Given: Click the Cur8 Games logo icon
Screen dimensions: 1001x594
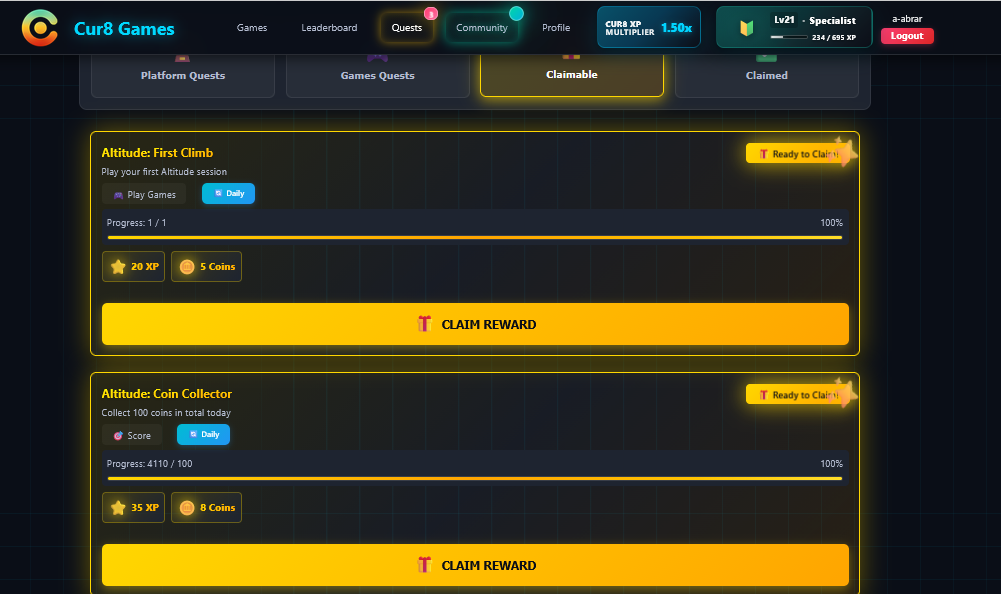Looking at the screenshot, I should (x=40, y=28).
